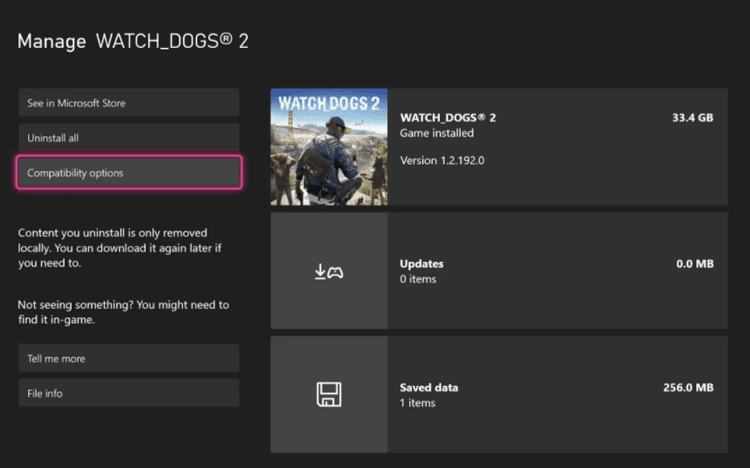Open See in Microsoft Store
This screenshot has width=750, height=468.
click(129, 102)
